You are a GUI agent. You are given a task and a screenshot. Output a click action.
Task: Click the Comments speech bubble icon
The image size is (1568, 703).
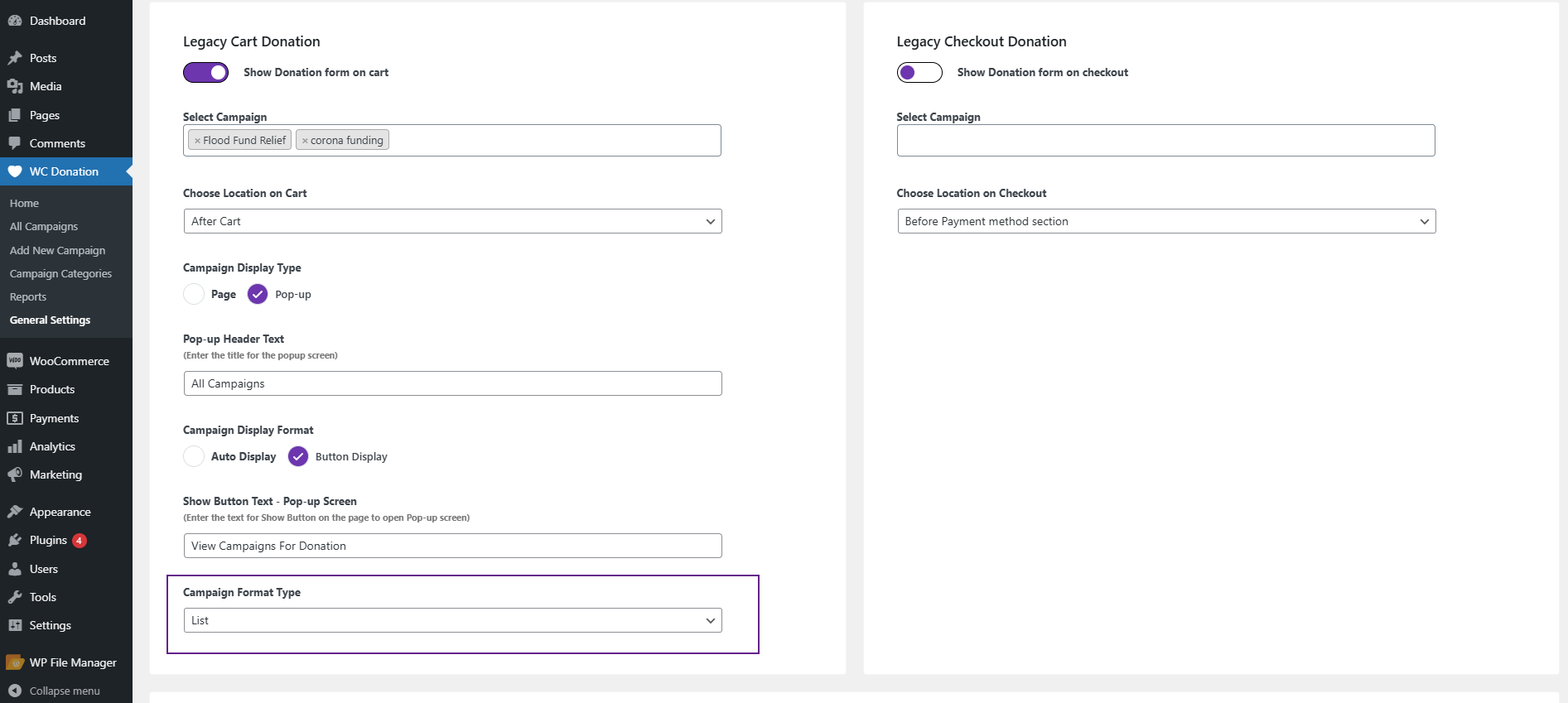click(15, 143)
